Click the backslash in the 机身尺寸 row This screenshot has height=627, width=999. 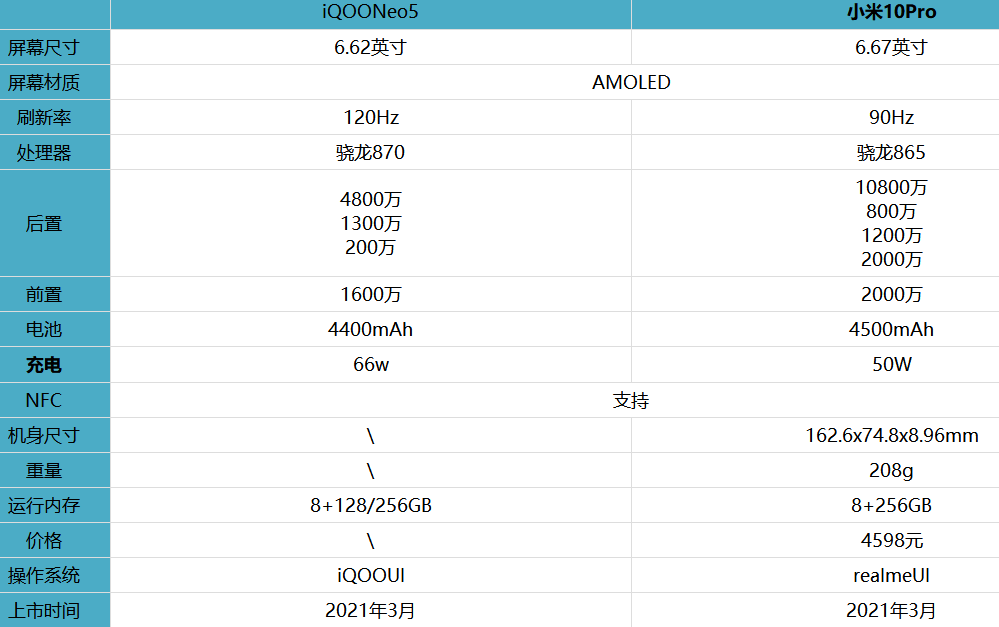tap(370, 436)
